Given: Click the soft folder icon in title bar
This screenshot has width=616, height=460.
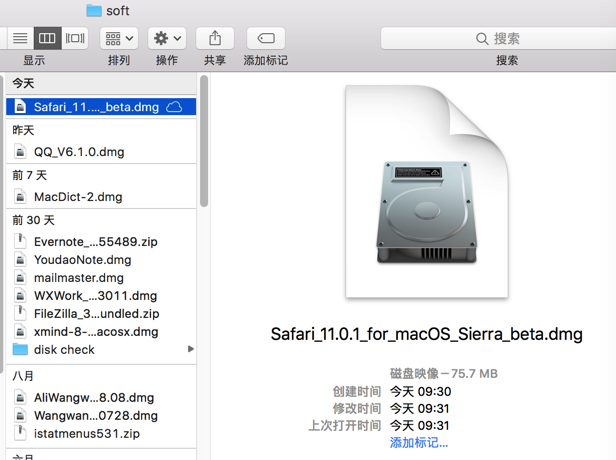Looking at the screenshot, I should click(x=94, y=10).
